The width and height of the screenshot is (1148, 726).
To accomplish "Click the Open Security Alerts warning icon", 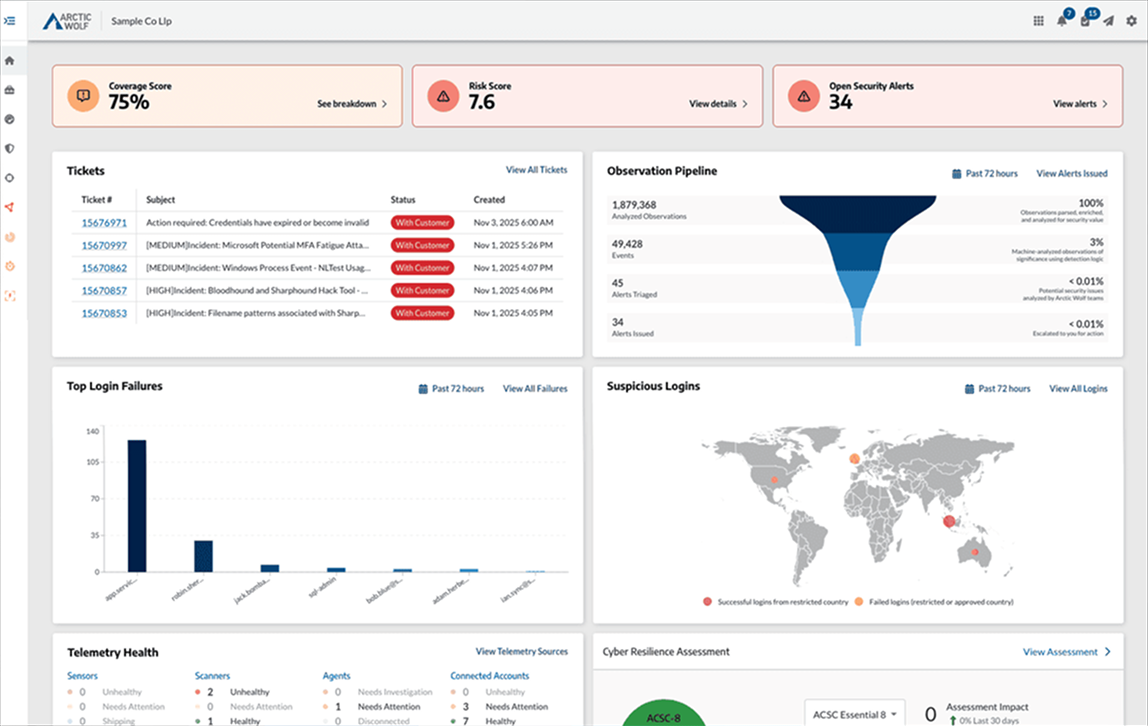I will [805, 96].
